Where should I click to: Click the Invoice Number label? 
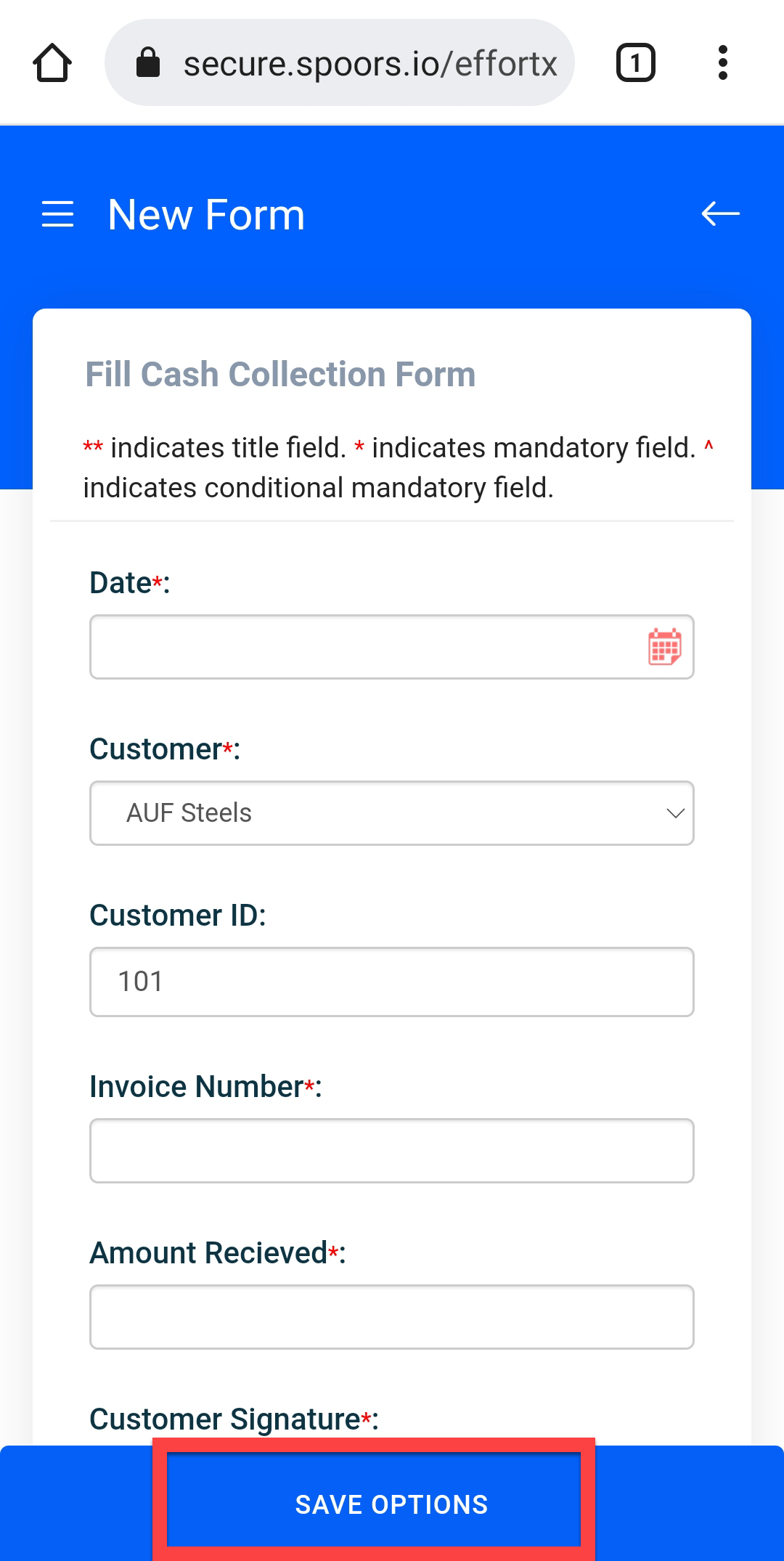point(197,1087)
